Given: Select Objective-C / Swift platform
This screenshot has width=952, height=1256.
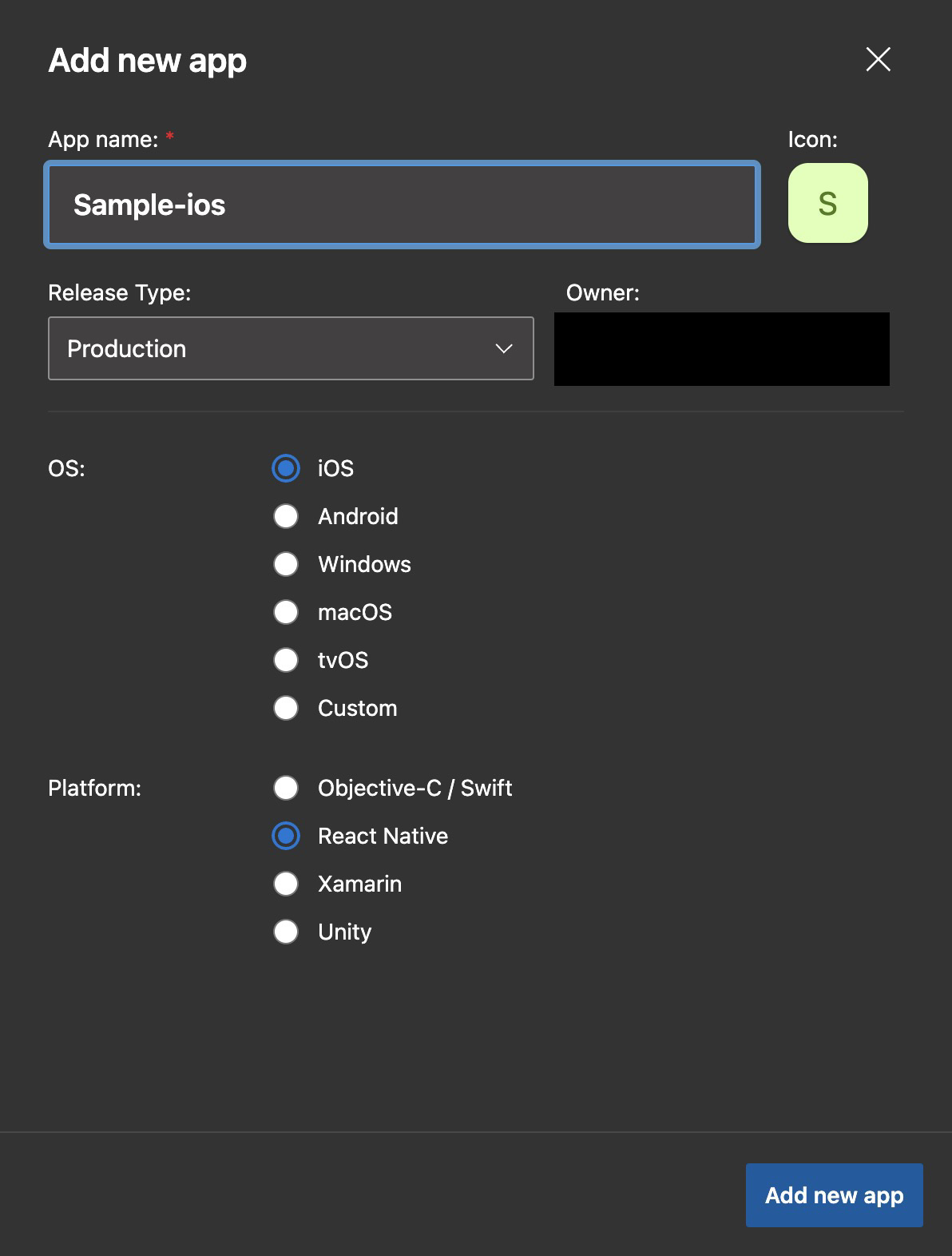Looking at the screenshot, I should pyautogui.click(x=286, y=788).
